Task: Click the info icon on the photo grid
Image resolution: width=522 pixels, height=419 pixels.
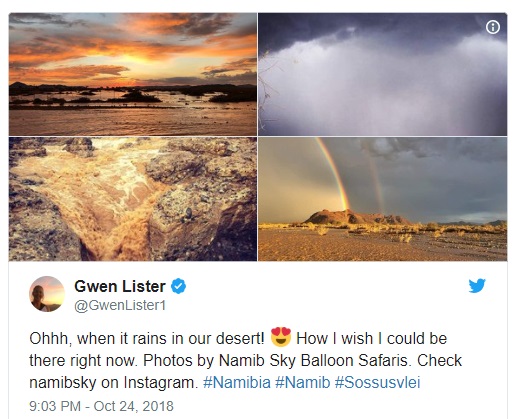Action: [x=493, y=27]
